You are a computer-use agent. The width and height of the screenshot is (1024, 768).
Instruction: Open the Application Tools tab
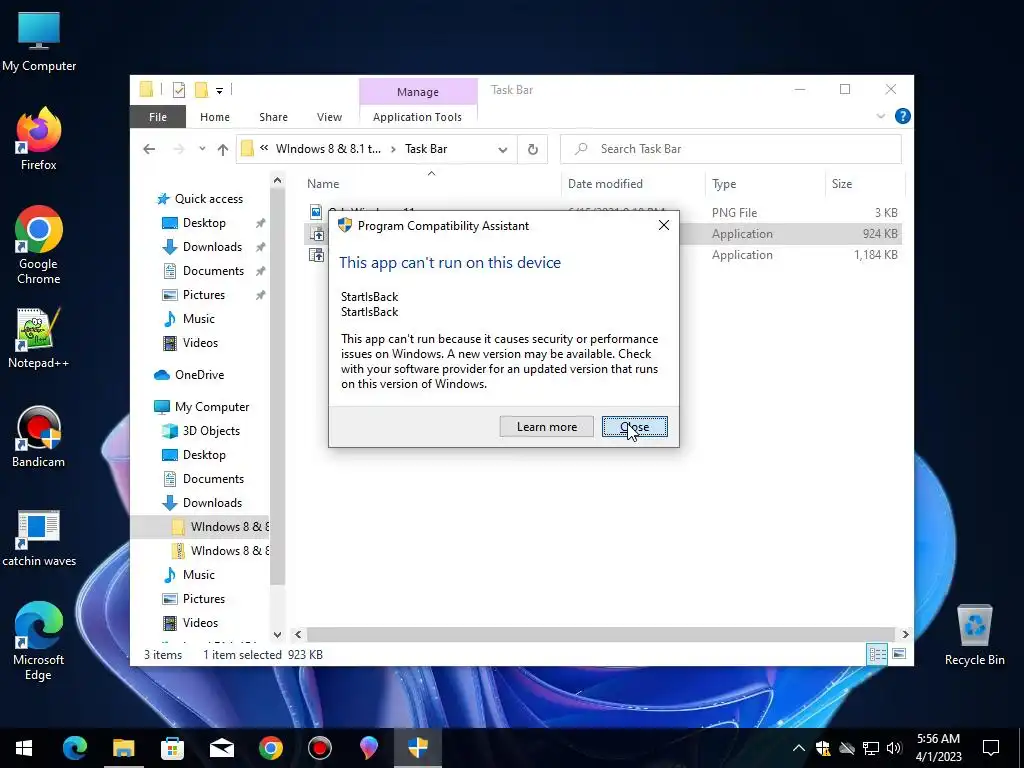[417, 117]
